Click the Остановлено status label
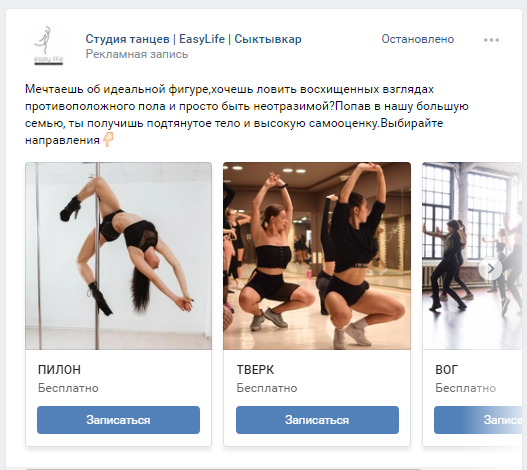The width and height of the screenshot is (527, 470). pos(417,39)
